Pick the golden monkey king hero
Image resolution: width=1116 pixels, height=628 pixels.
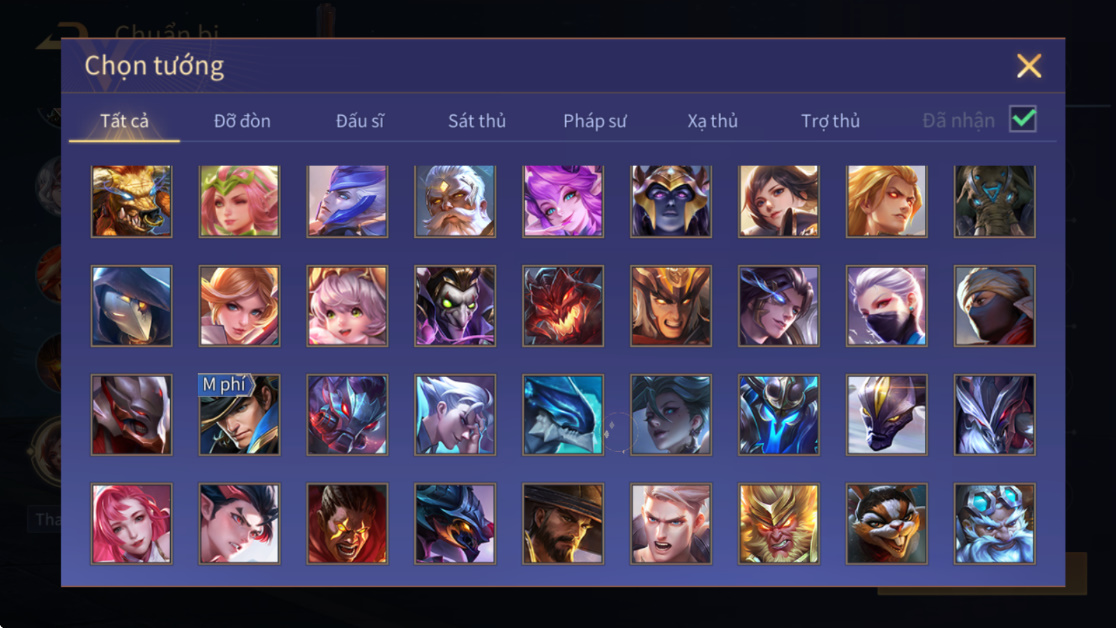(779, 524)
